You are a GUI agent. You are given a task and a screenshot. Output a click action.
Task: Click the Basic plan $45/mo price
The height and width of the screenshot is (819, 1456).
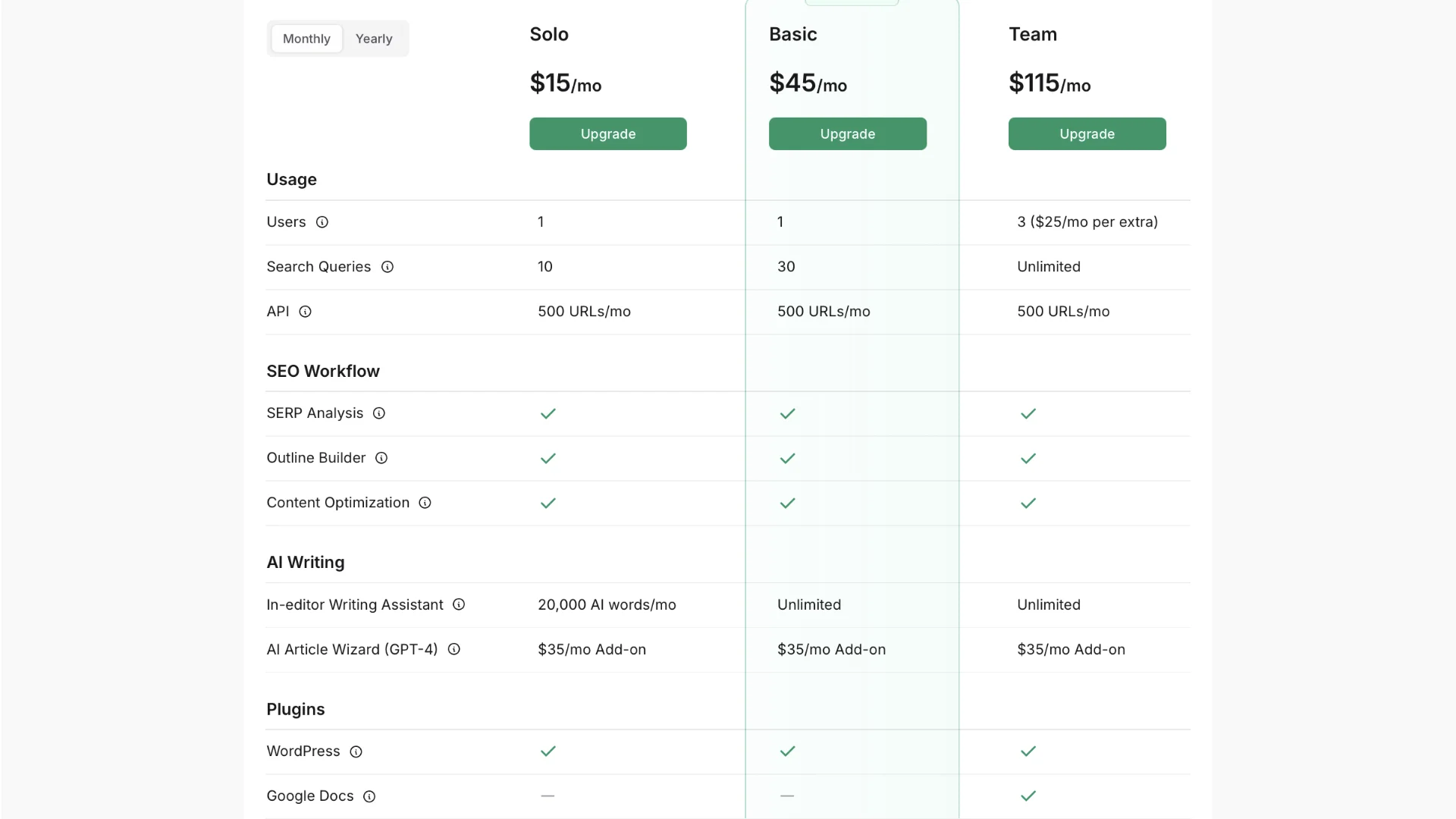click(x=808, y=83)
